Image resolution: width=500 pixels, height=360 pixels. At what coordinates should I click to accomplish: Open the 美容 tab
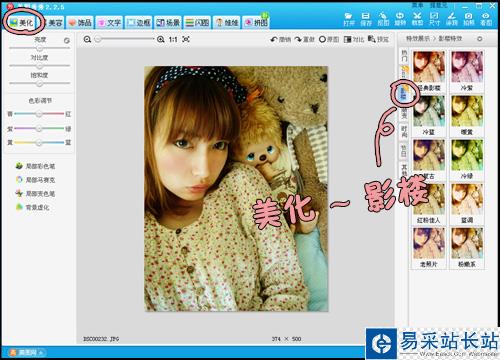pos(53,22)
